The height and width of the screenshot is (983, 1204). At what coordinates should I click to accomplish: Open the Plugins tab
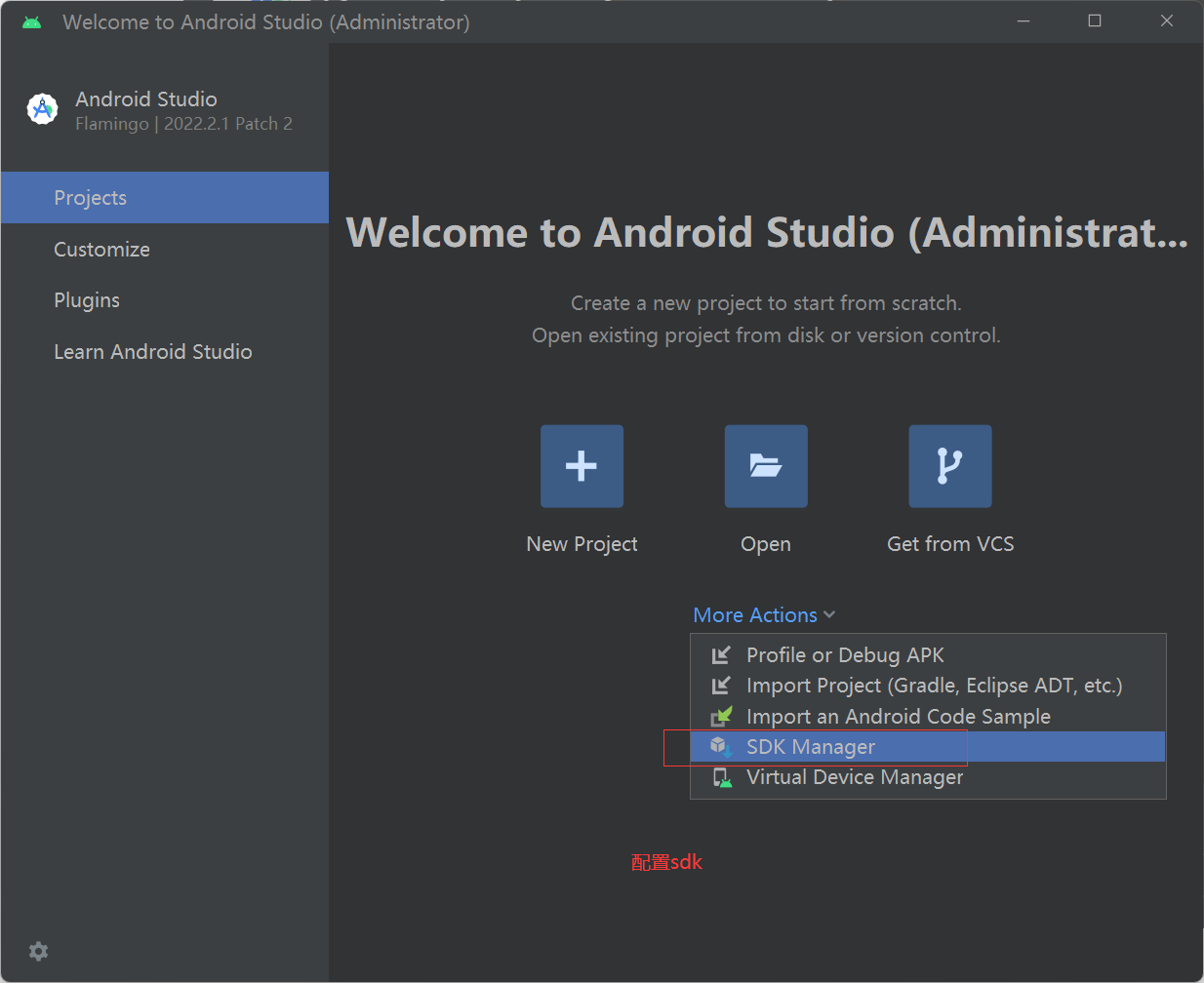[165, 300]
